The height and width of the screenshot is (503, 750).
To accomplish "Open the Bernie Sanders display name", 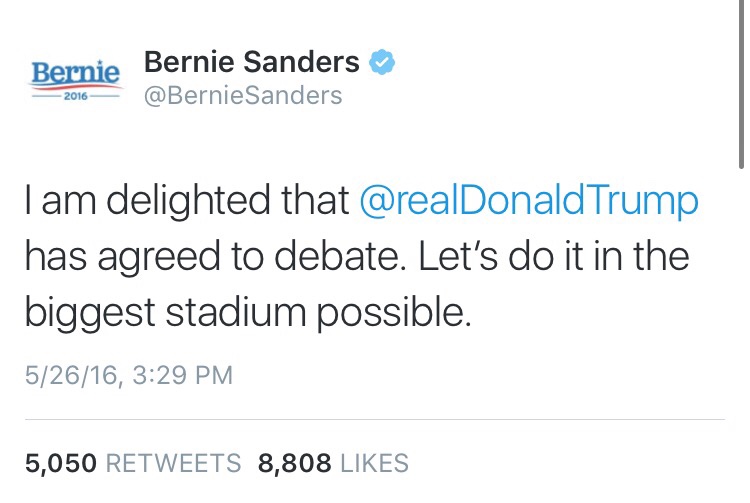I will coord(252,63).
